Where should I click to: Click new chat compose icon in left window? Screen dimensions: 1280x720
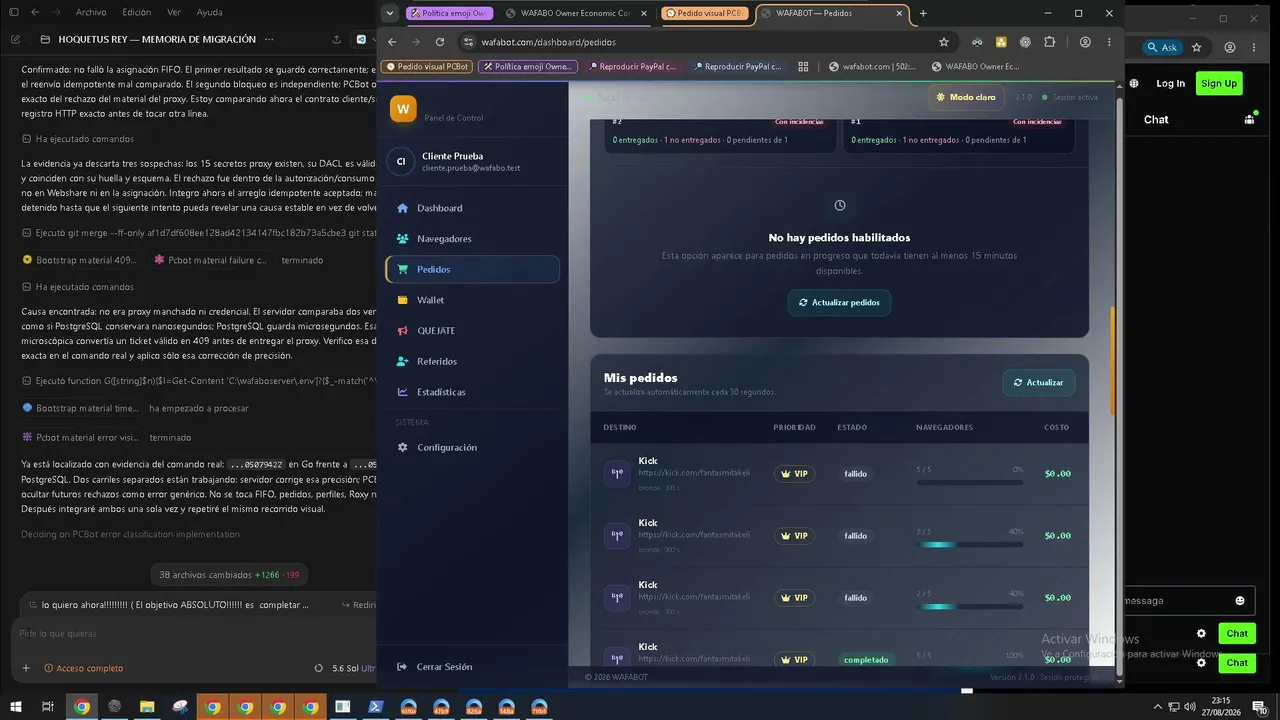coord(15,39)
